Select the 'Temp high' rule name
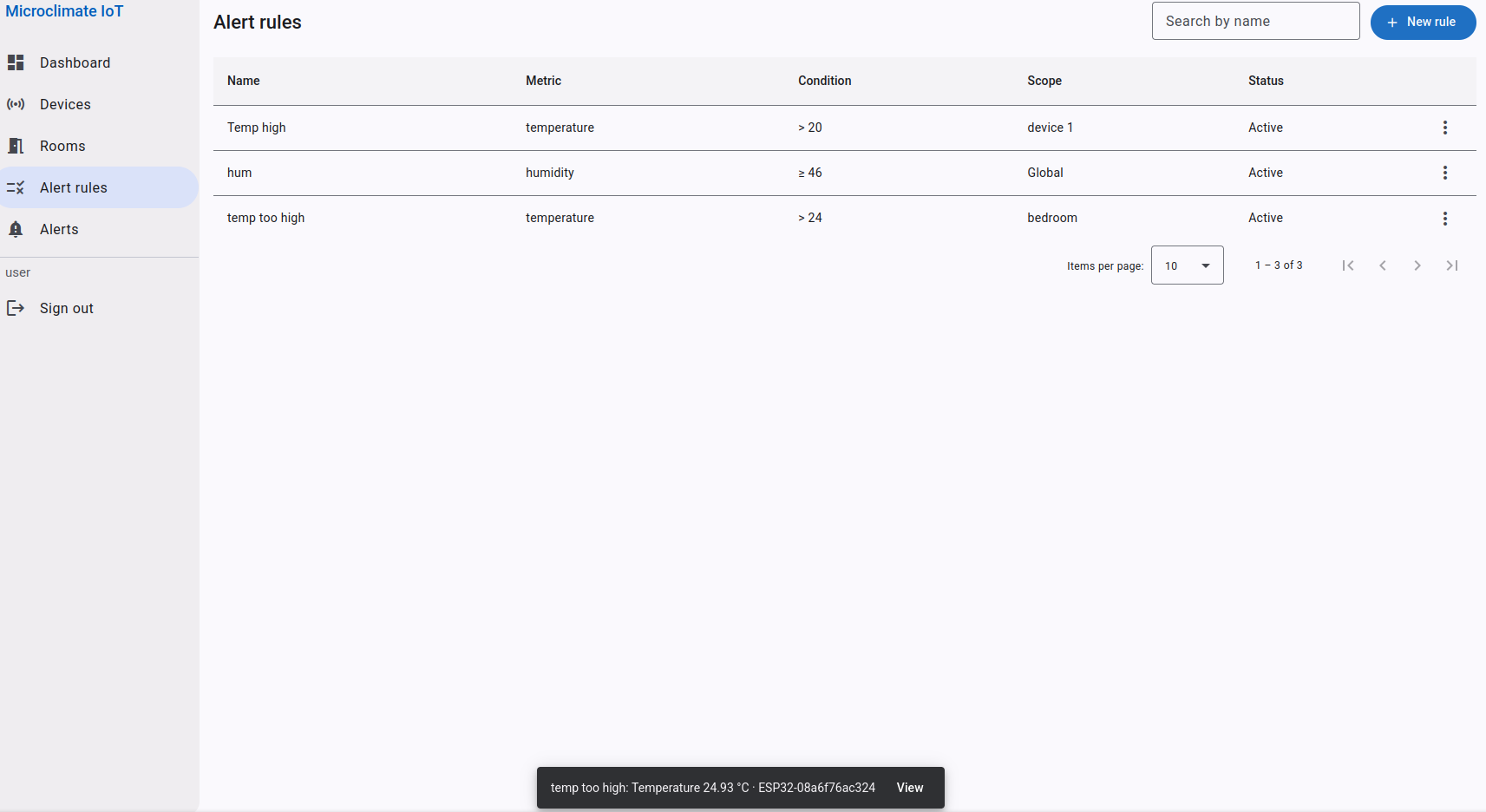The width and height of the screenshot is (1486, 812). [257, 128]
